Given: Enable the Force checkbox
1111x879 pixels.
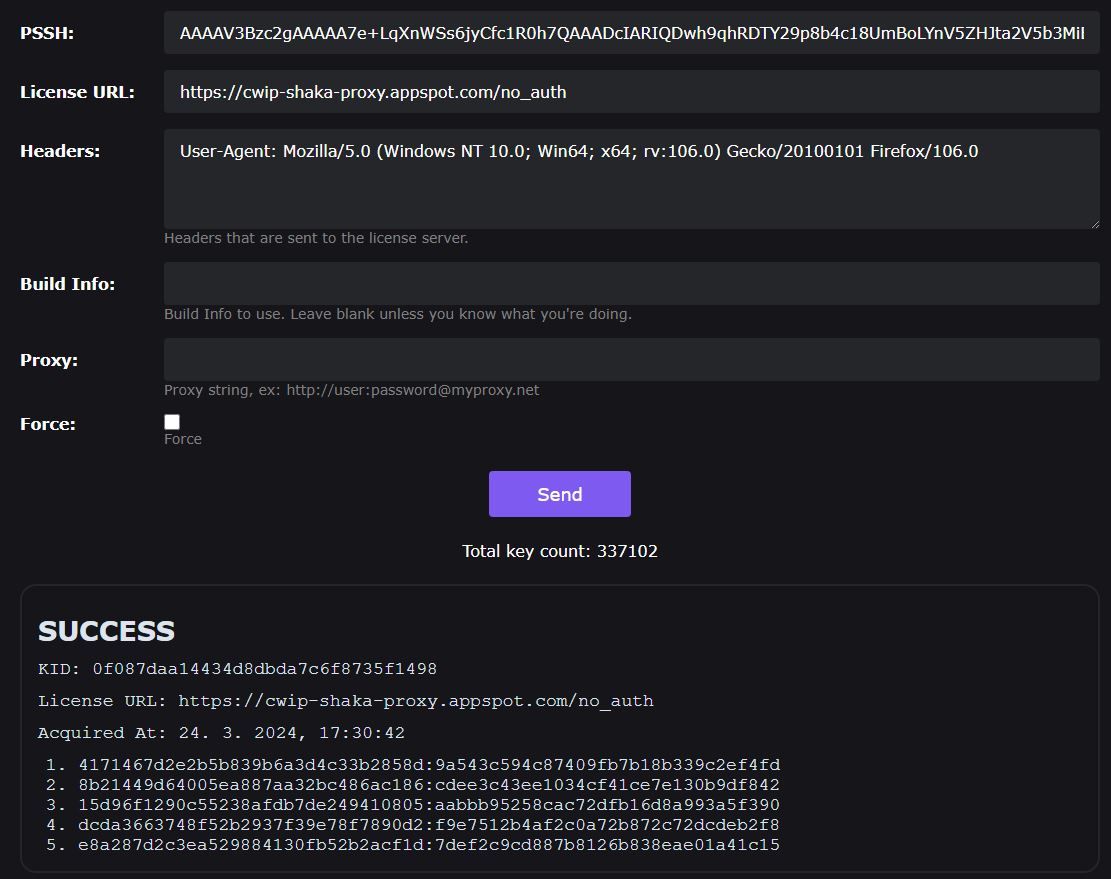Looking at the screenshot, I should [x=172, y=422].
